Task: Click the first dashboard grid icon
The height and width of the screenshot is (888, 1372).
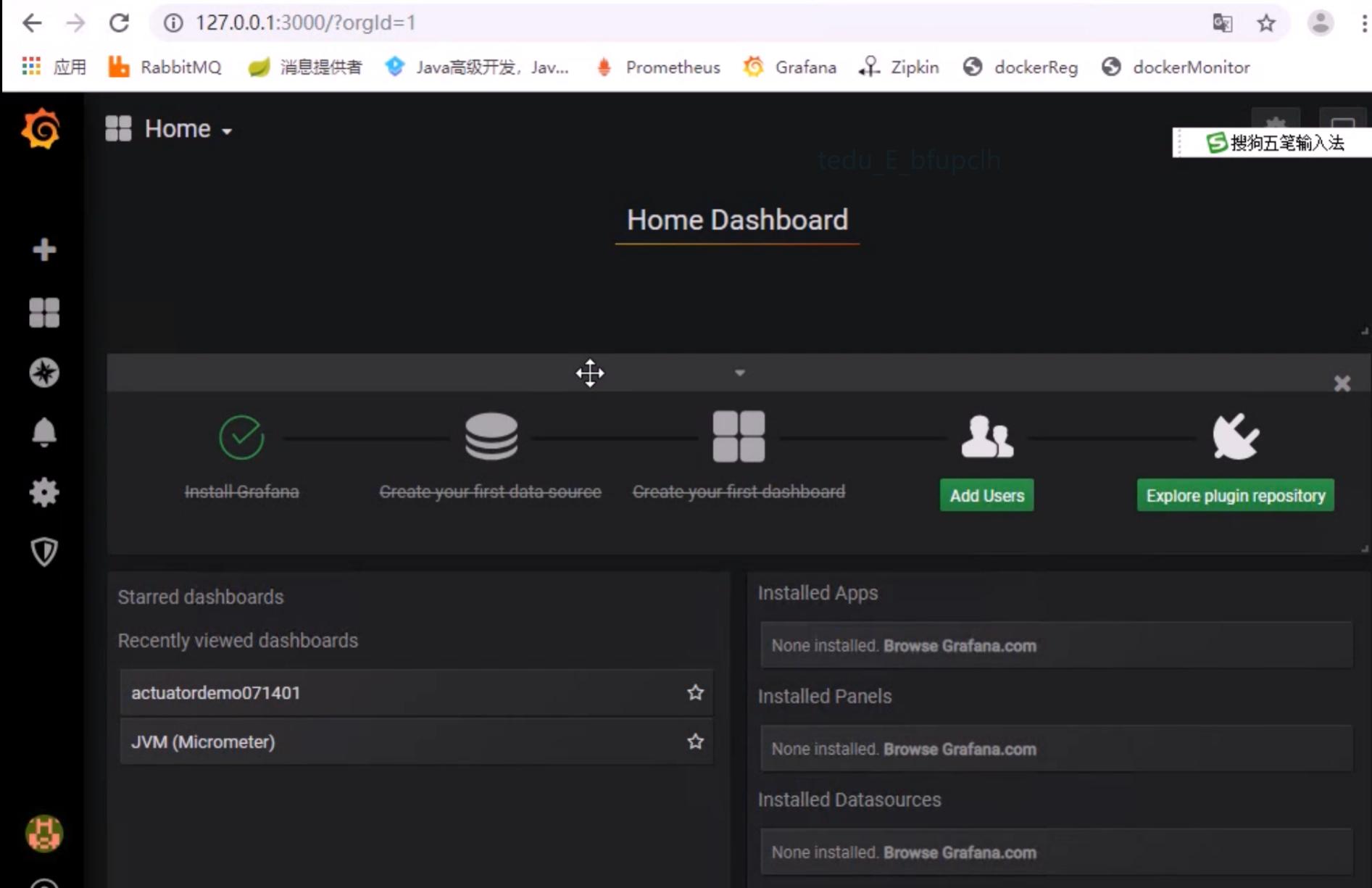Action: coord(739,436)
